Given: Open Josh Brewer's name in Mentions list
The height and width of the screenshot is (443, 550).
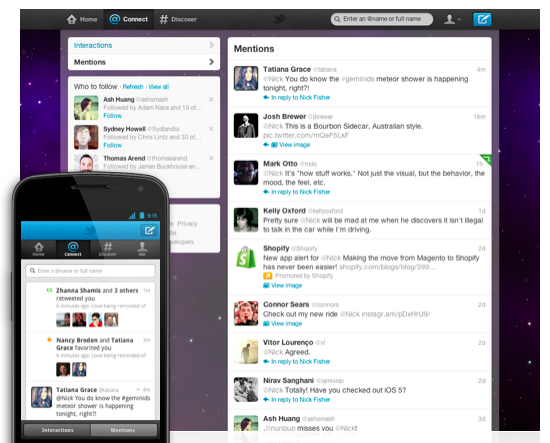Looking at the screenshot, I should 284,116.
